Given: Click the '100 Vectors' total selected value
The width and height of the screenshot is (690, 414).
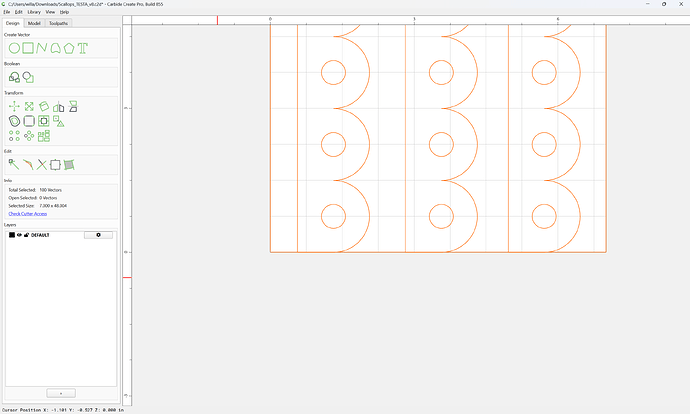Looking at the screenshot, I should tap(51, 190).
